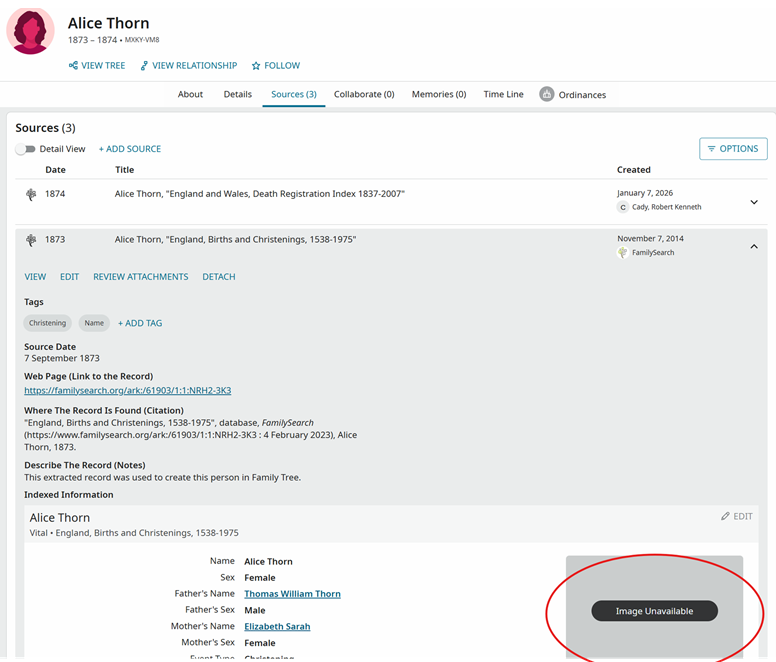Expand the 1874 Death Registration source row
Viewport: 776px width, 662px height.
coord(754,202)
